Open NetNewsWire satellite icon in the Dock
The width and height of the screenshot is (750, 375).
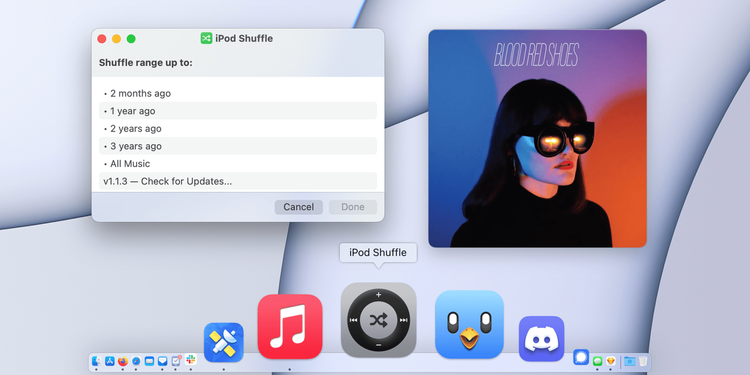(223, 342)
